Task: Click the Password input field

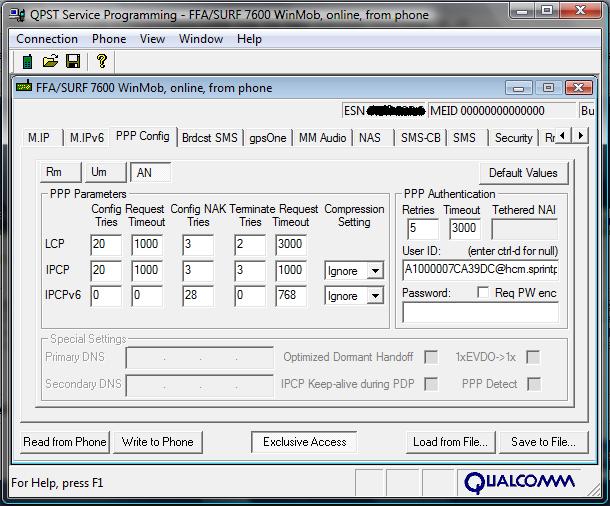Action: pos(481,312)
